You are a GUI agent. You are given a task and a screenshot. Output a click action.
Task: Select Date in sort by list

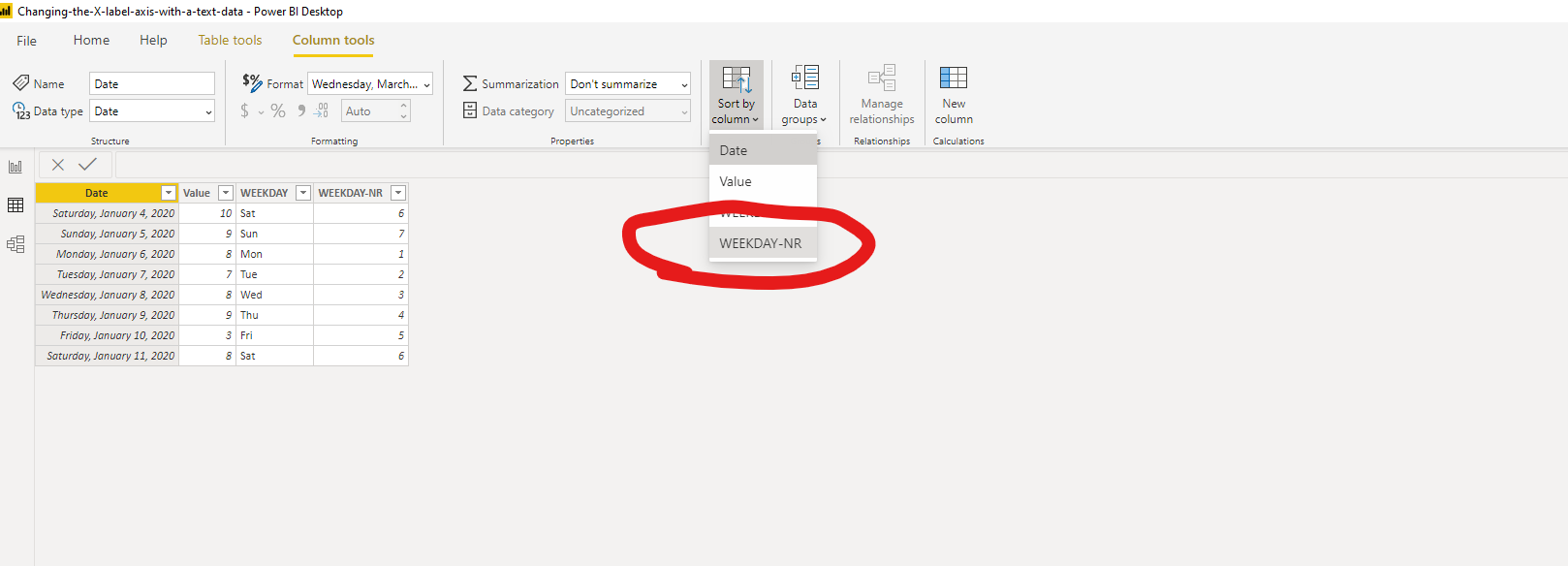[763, 150]
